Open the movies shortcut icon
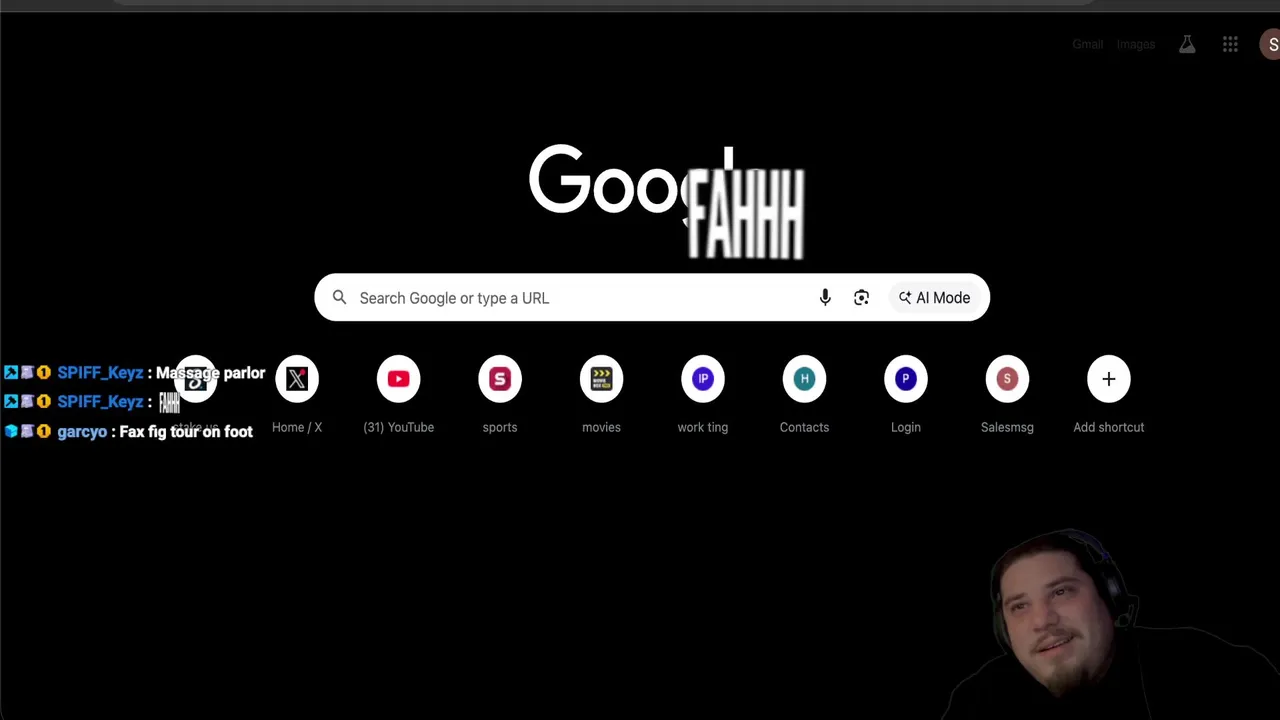Viewport: 1280px width, 720px height. click(x=601, y=379)
